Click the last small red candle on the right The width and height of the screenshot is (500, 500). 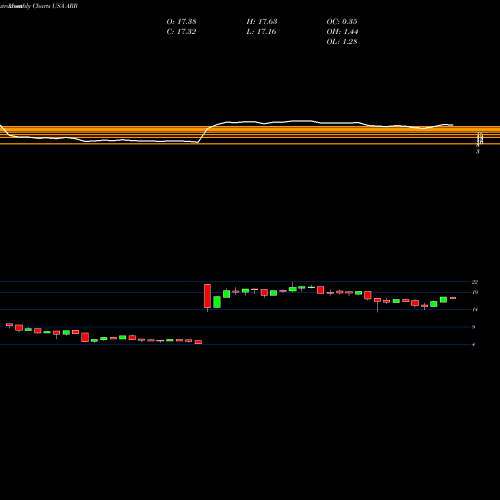(453, 298)
